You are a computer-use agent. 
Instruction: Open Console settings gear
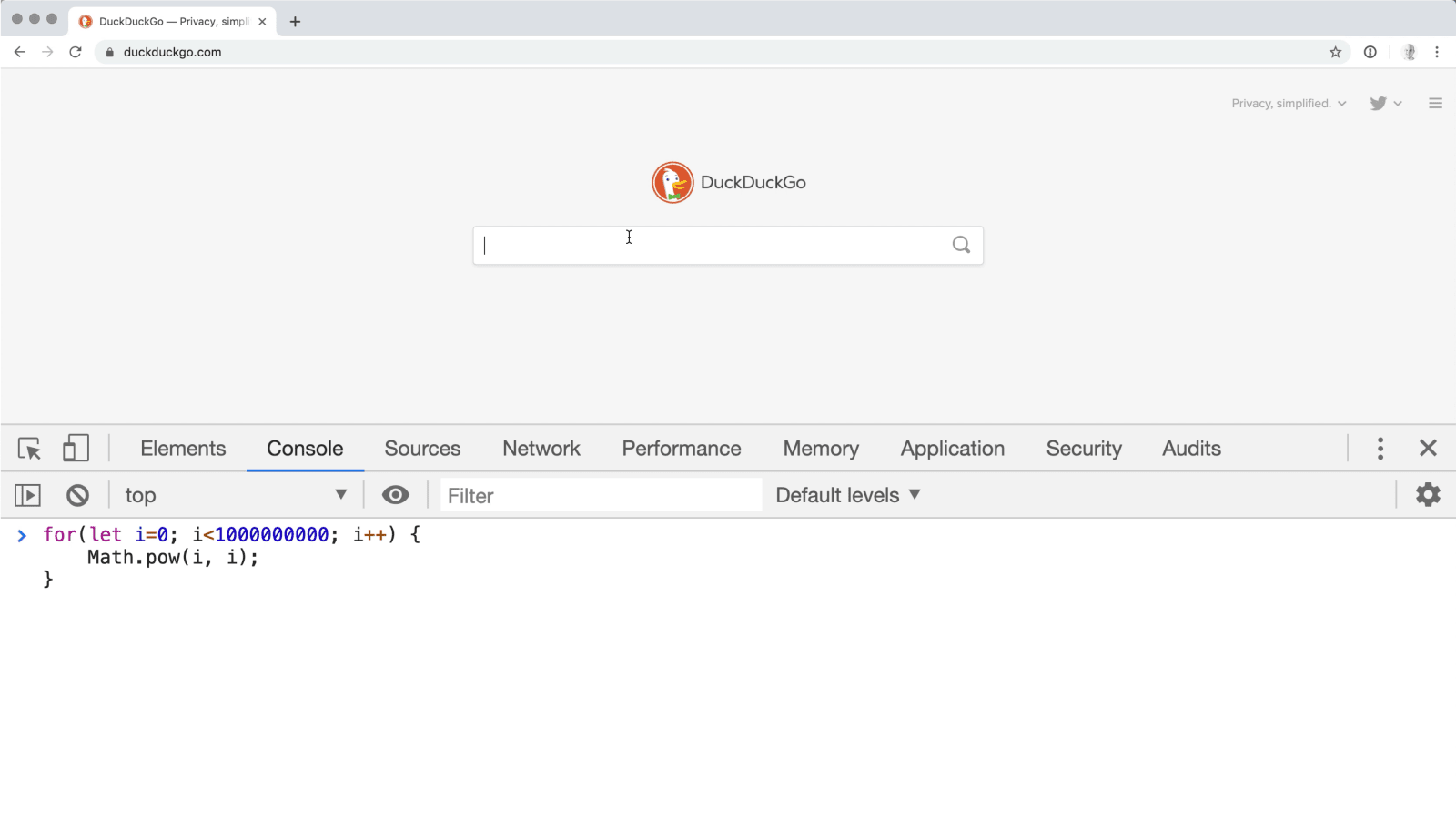point(1428,495)
